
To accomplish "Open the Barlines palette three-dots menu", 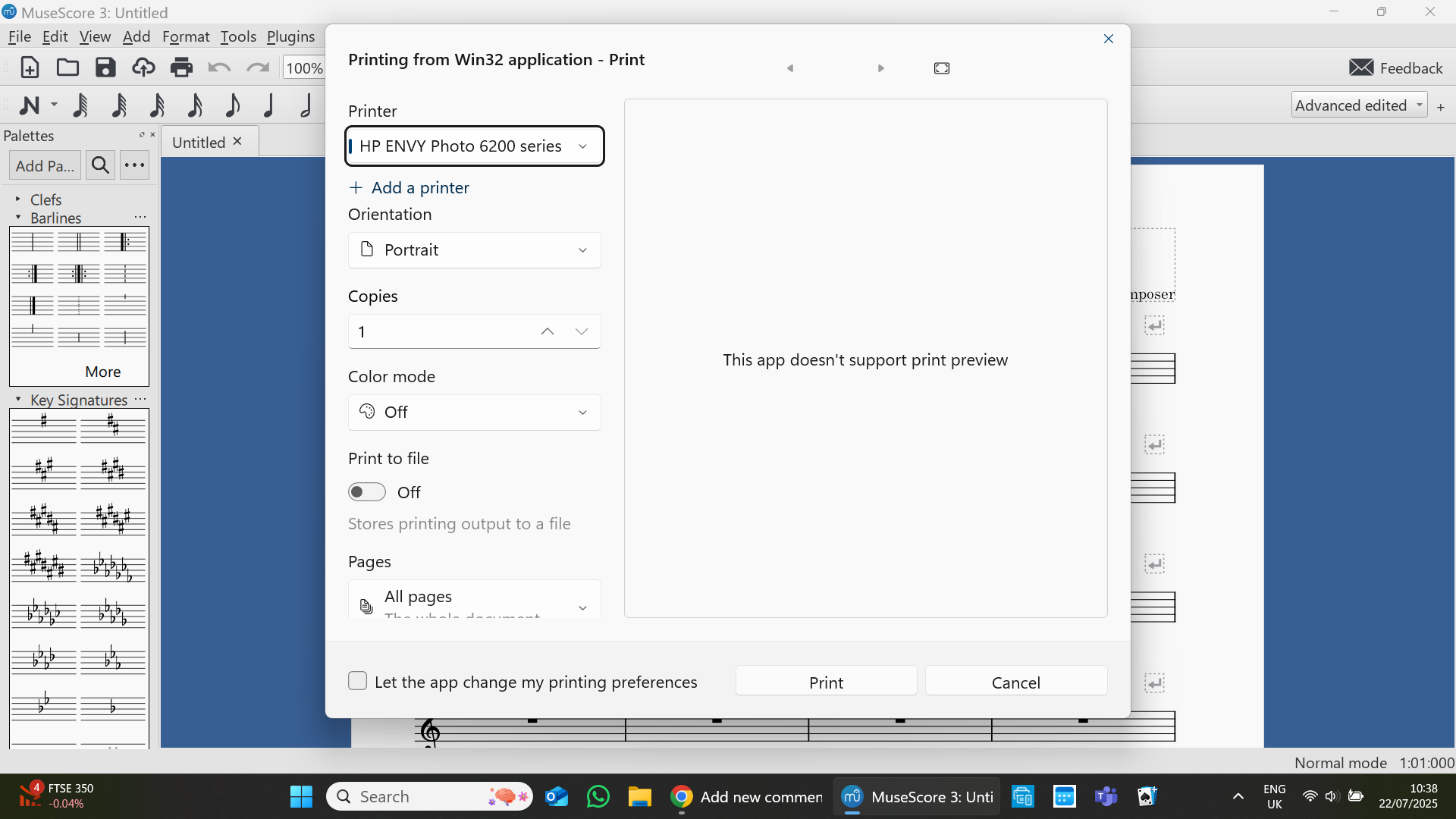I will click(x=140, y=217).
